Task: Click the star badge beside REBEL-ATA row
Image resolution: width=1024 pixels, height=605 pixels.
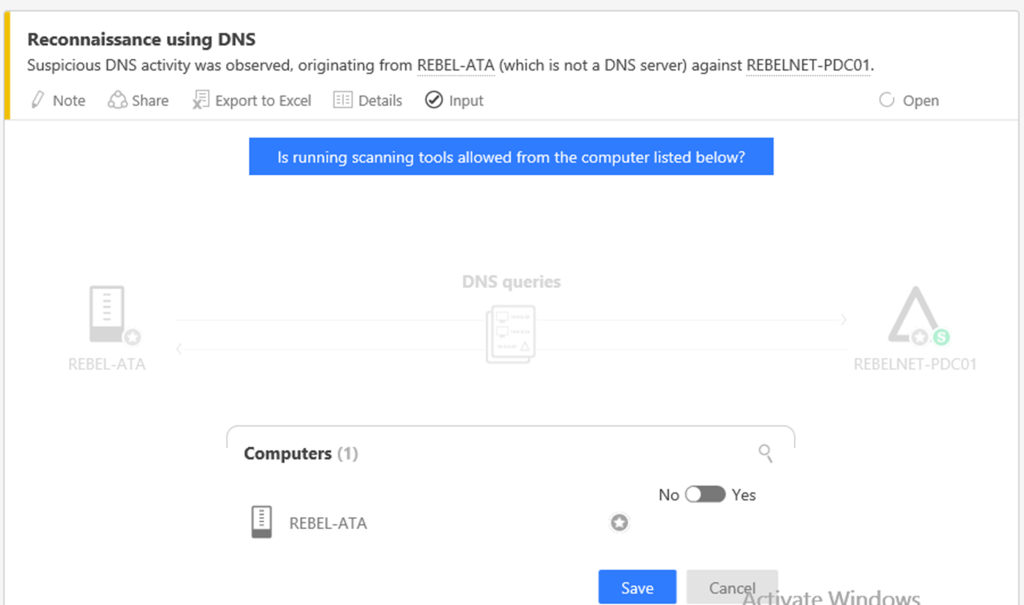Action: 620,522
